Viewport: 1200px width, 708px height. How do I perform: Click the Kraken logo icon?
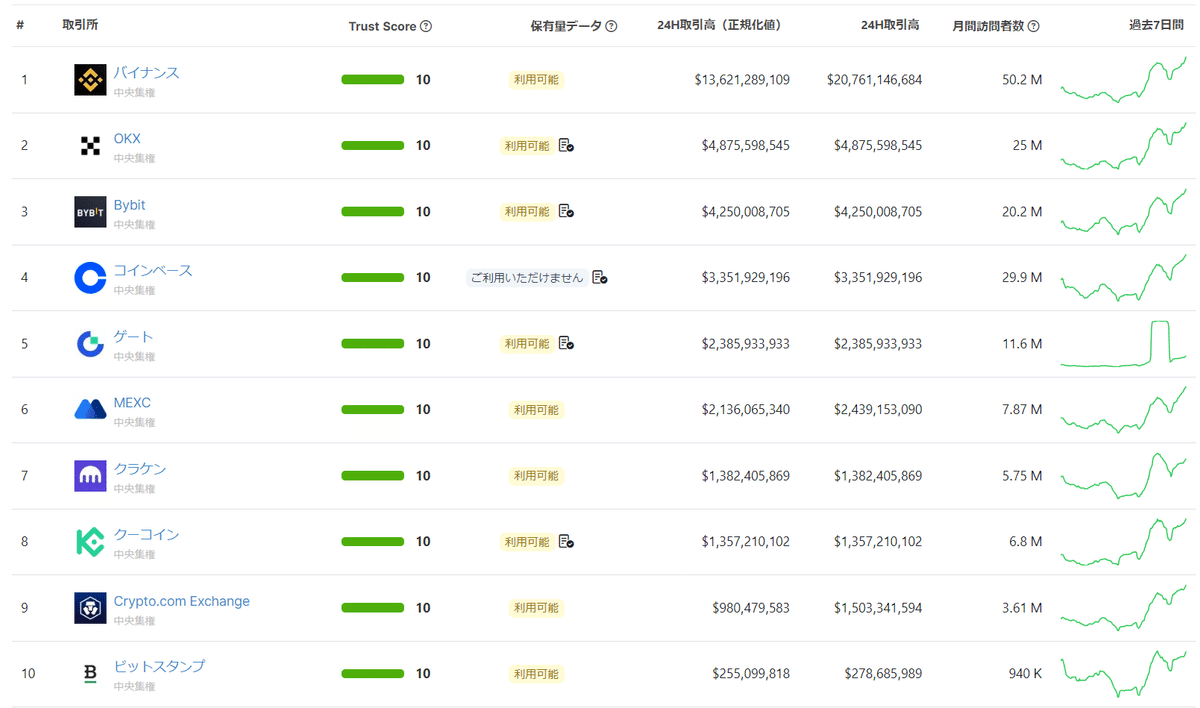click(88, 475)
